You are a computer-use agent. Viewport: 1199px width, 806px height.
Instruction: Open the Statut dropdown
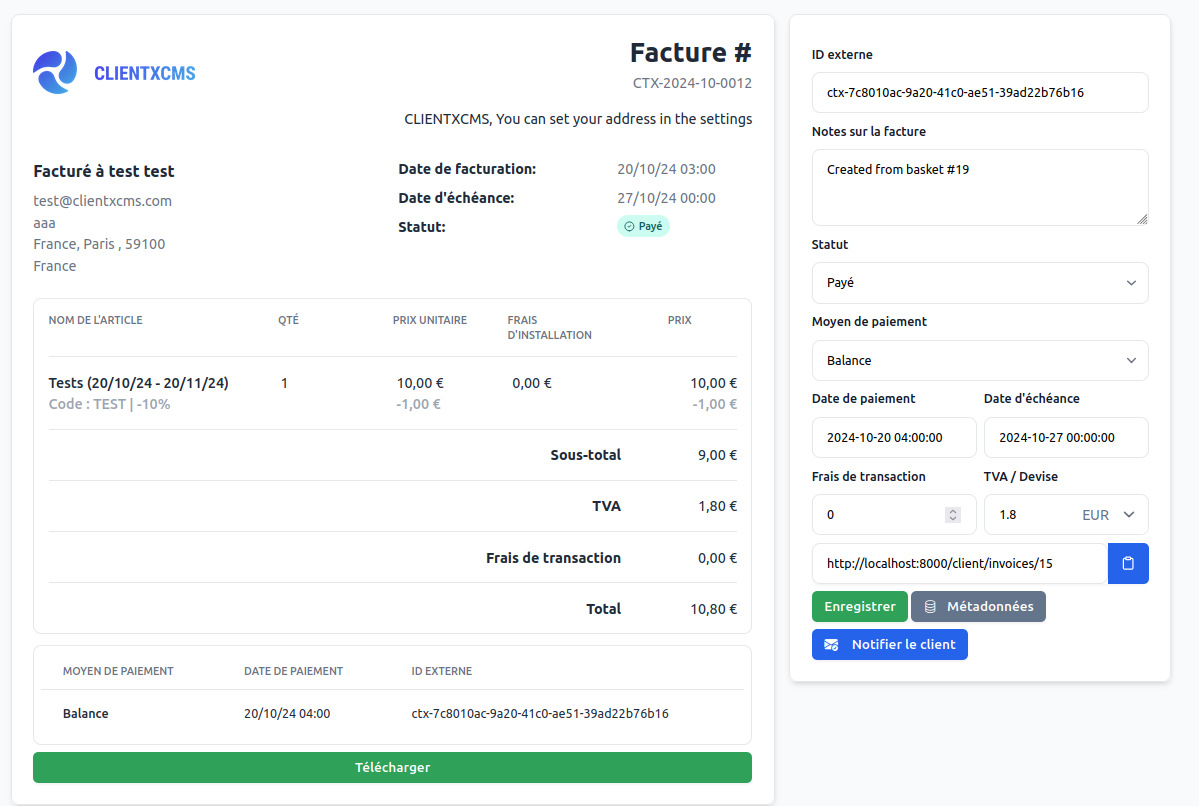(979, 283)
